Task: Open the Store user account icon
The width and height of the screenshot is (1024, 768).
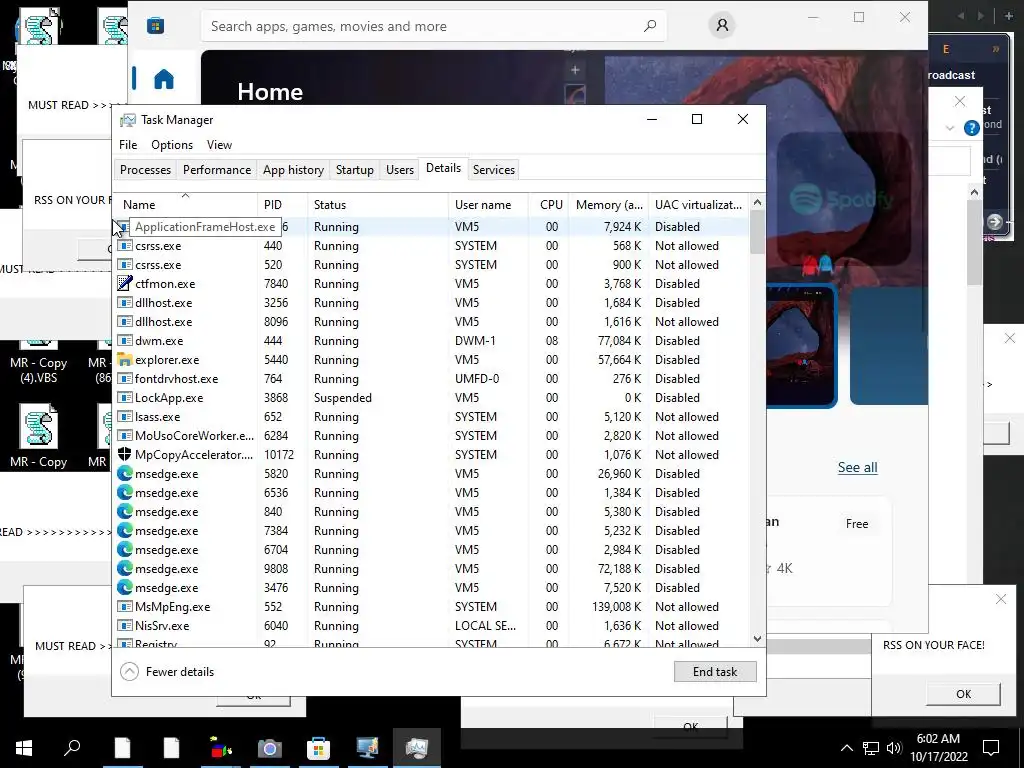Action: coord(722,25)
